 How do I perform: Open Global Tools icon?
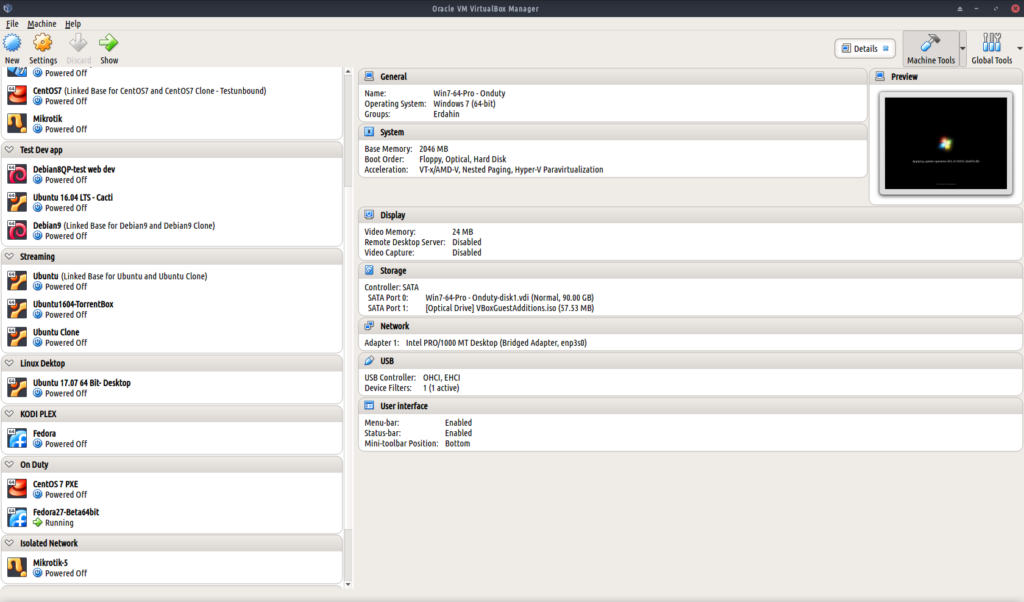pos(991,44)
